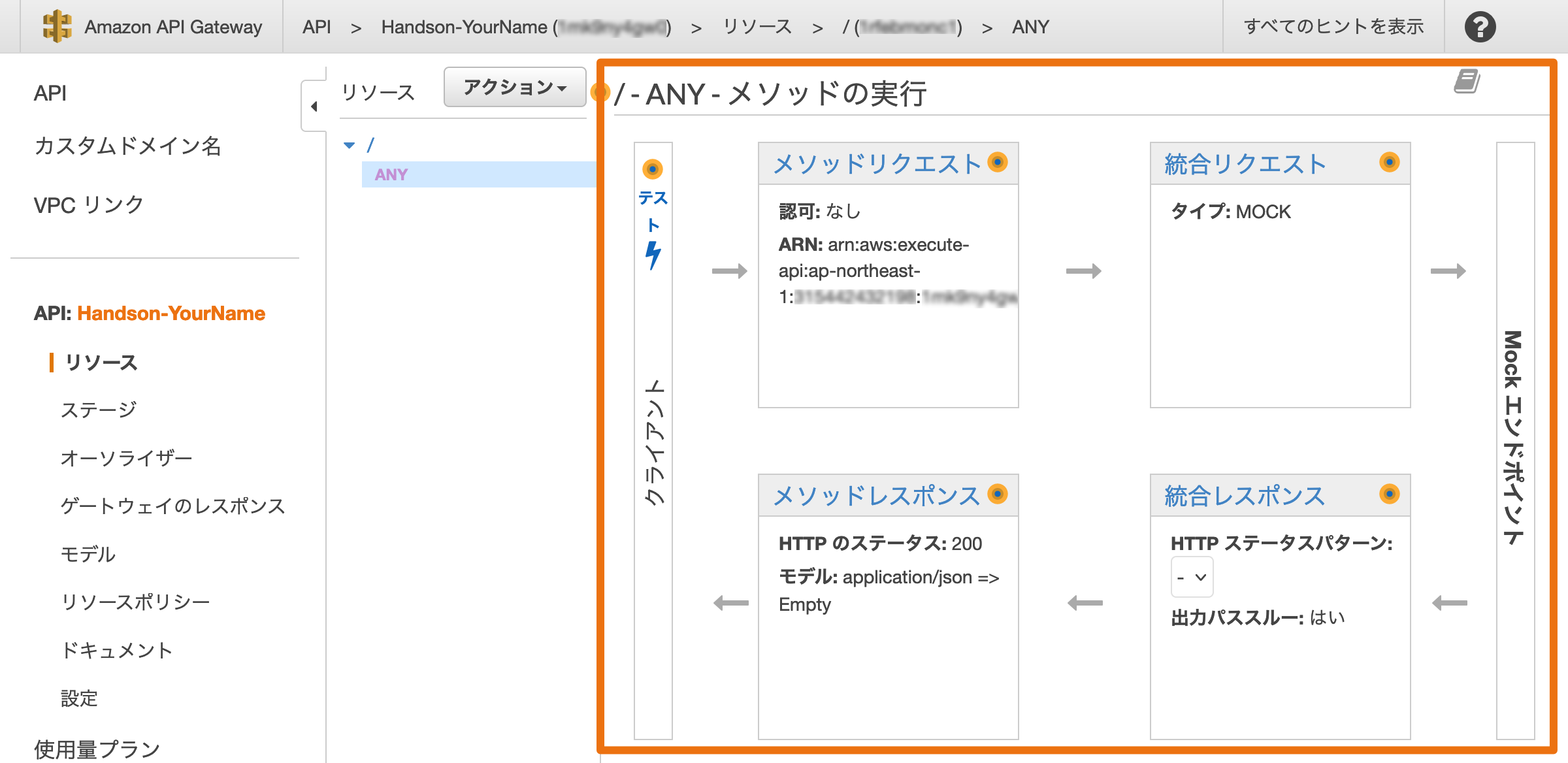Open the API menu in sidebar
This screenshot has height=763, width=1568.
click(x=50, y=93)
